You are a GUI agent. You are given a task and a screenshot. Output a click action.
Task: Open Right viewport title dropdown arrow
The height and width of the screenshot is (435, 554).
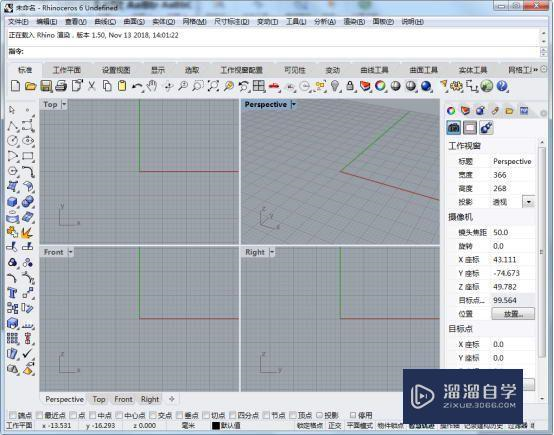click(x=272, y=252)
